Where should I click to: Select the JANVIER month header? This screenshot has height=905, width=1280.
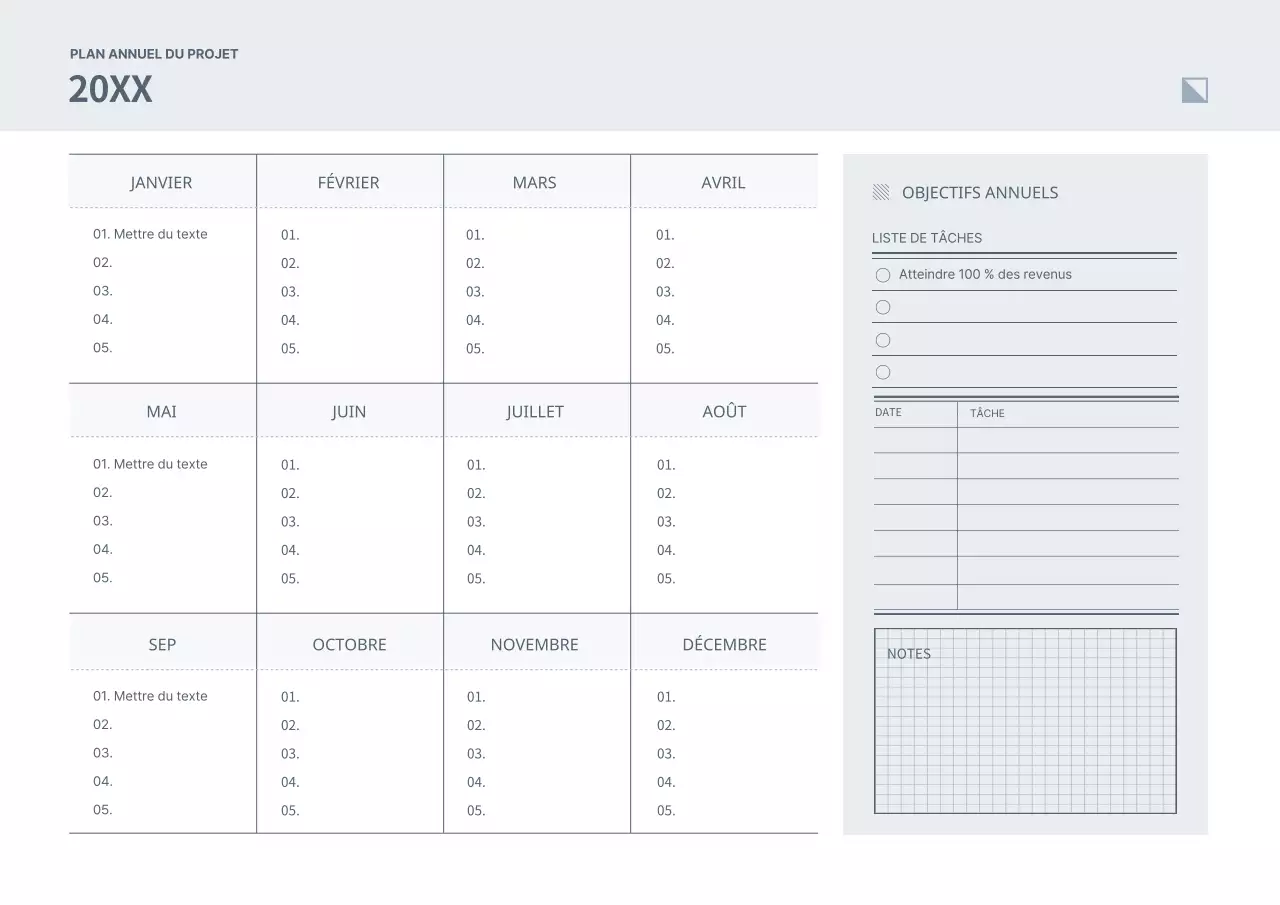pos(161,182)
